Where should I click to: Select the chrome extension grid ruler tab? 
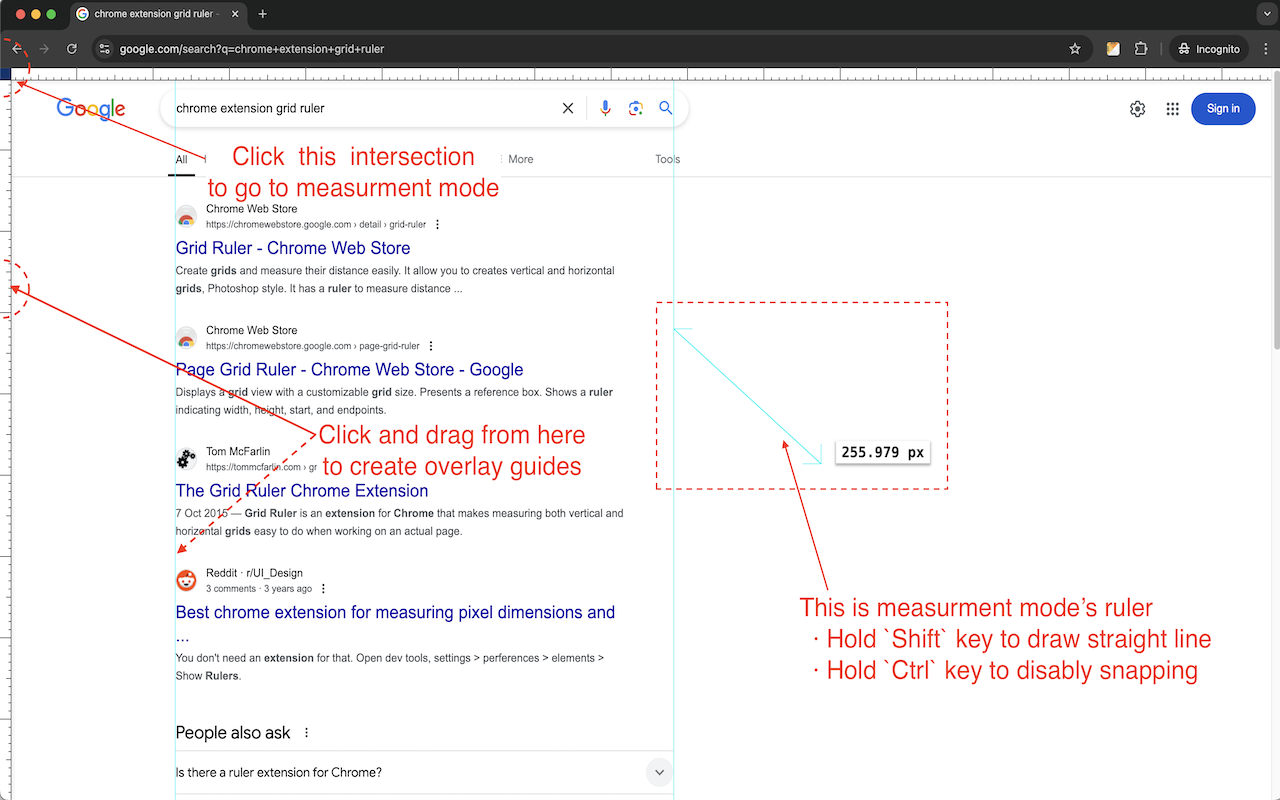158,14
